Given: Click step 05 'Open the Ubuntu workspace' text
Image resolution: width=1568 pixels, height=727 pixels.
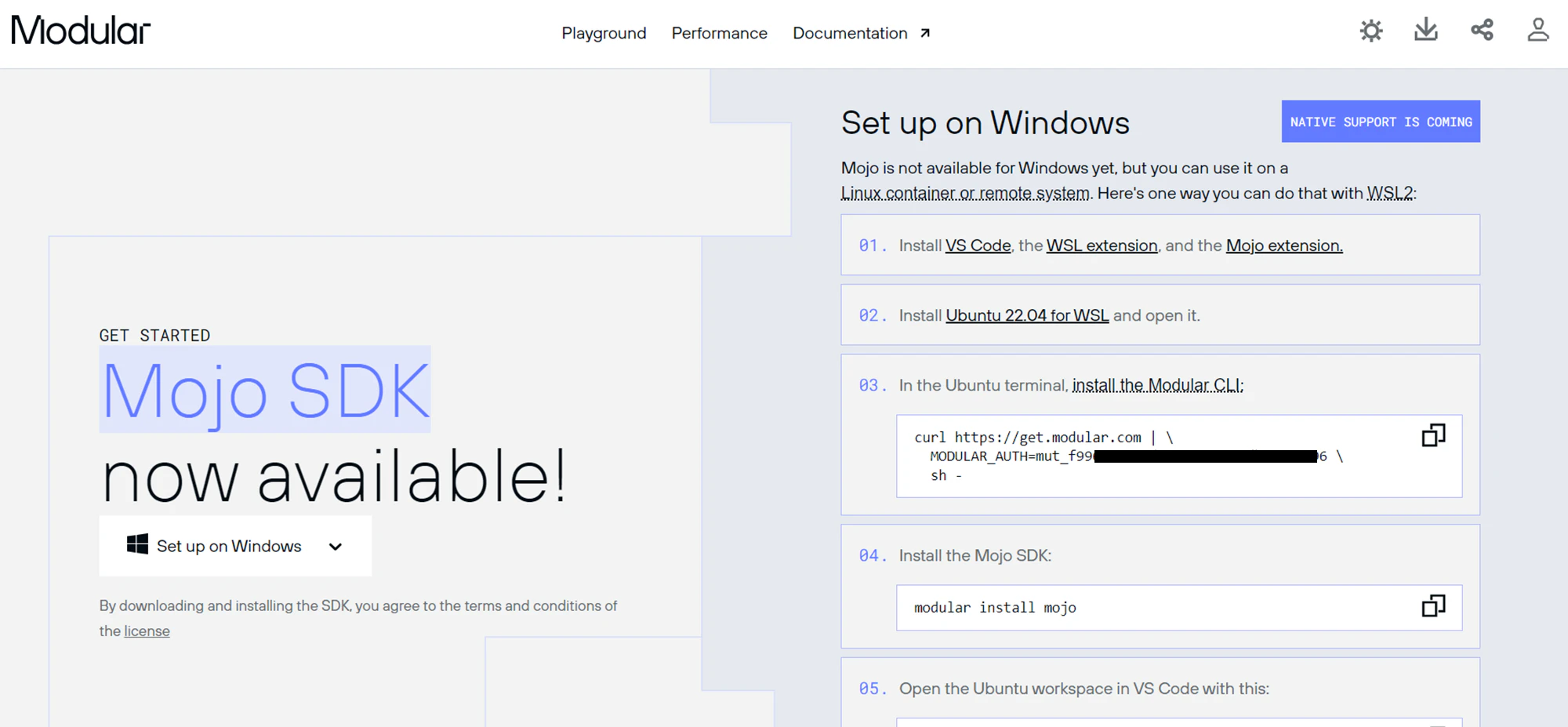Looking at the screenshot, I should coord(1083,689).
